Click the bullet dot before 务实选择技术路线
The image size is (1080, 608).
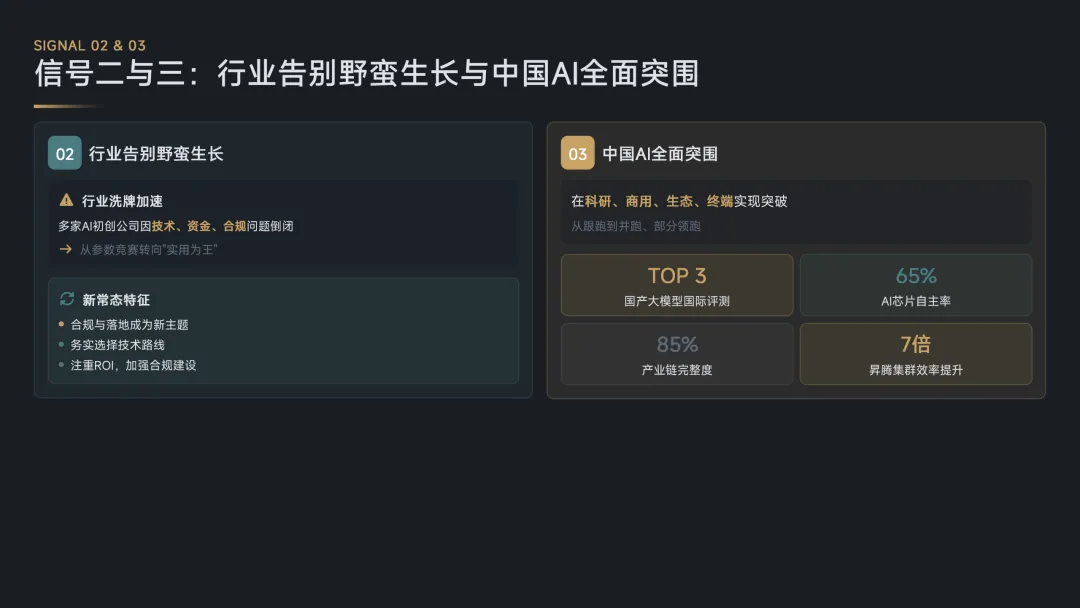pos(62,345)
